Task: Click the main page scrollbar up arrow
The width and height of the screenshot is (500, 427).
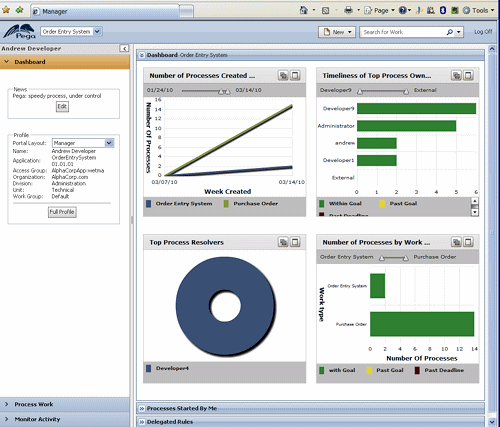Action: click(x=492, y=49)
